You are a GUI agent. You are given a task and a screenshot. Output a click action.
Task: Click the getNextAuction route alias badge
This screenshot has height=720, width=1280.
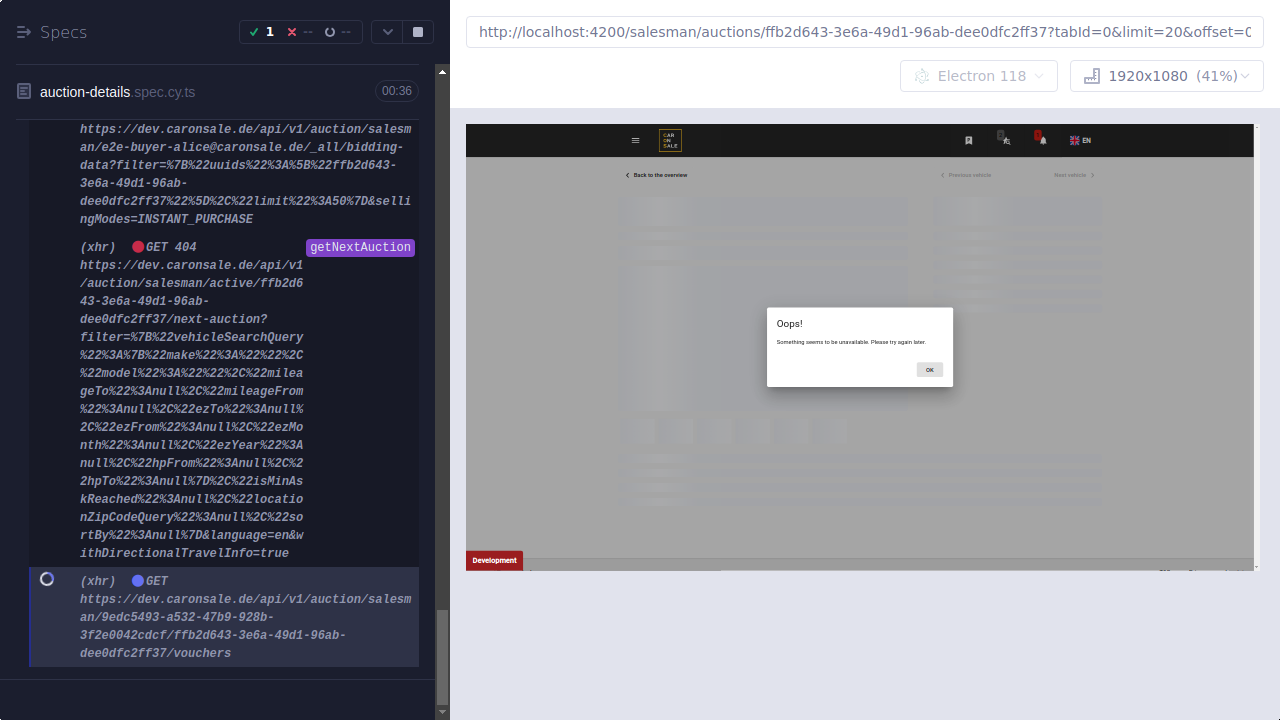[x=360, y=247]
